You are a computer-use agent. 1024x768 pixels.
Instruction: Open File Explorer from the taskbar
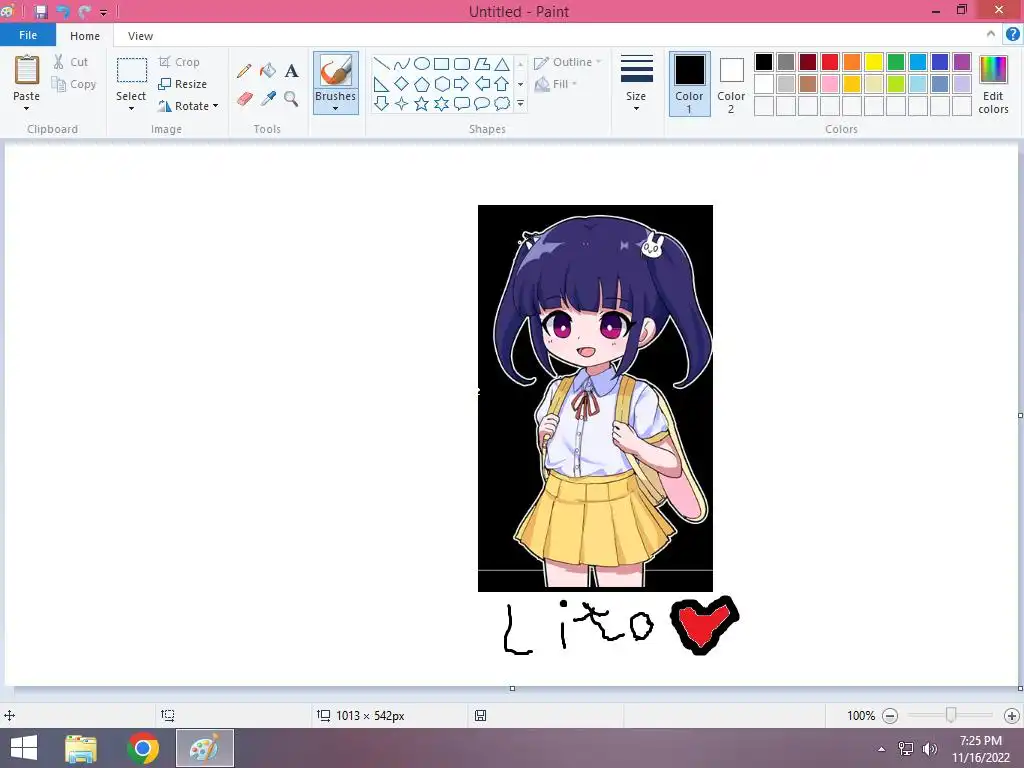pyautogui.click(x=81, y=749)
